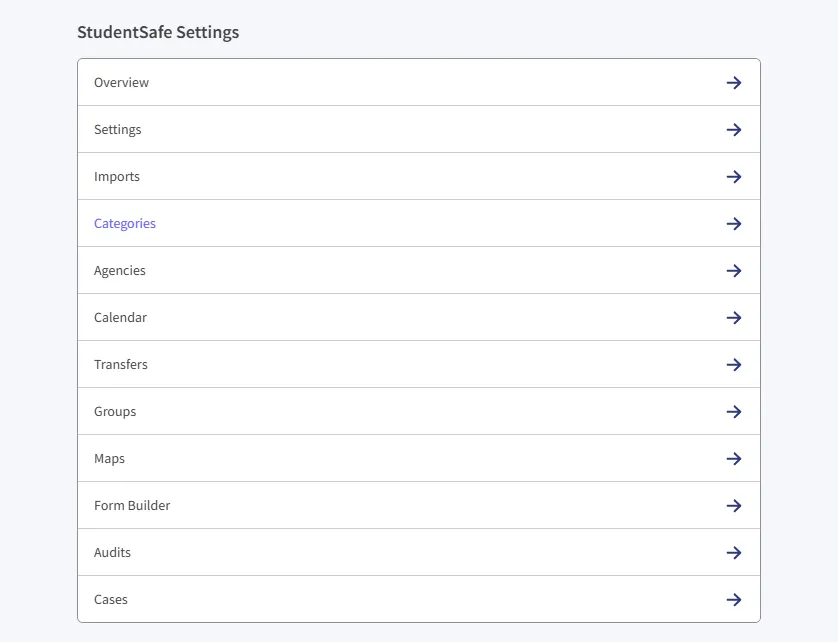Click the arrow icon in Categories row
This screenshot has width=838, height=642.
pos(734,223)
